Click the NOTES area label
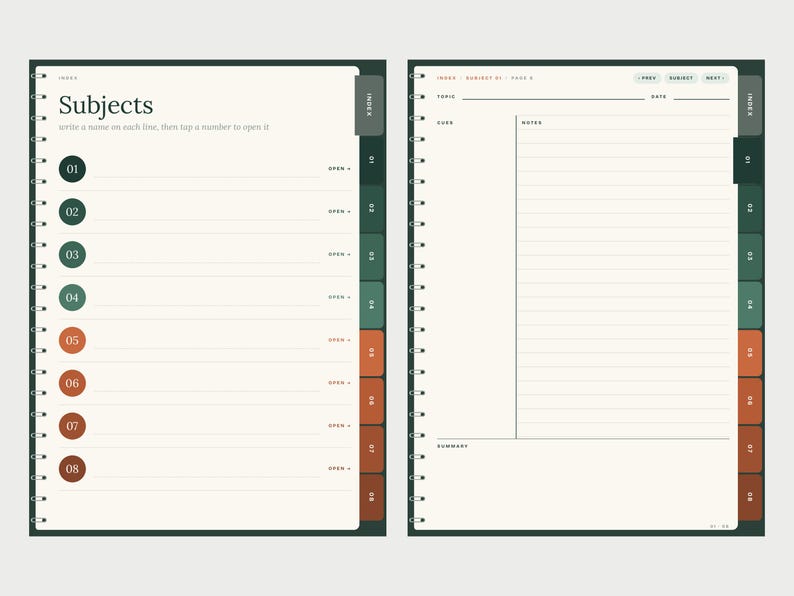Screen dimensions: 794x596 coord(532,123)
